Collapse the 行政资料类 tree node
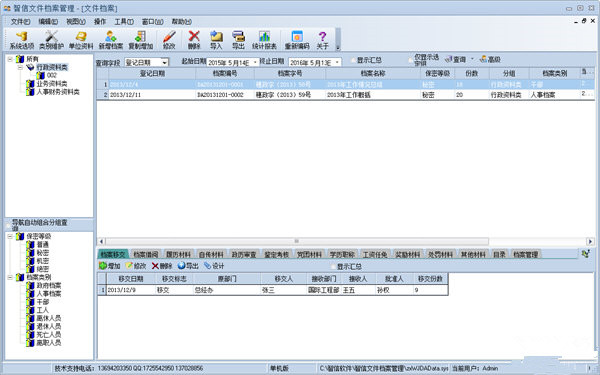Image resolution: width=600 pixels, height=375 pixels. point(20,67)
